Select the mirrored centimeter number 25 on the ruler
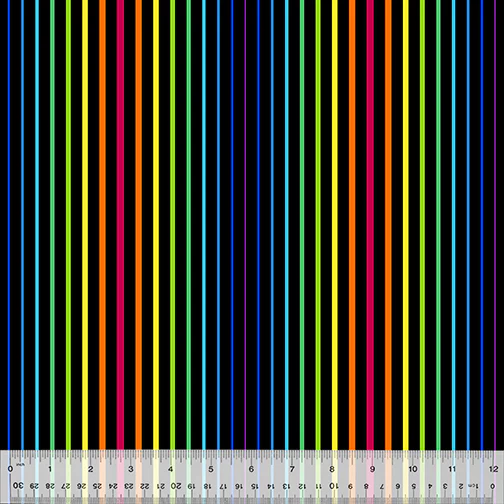504x504 pixels. point(97,486)
